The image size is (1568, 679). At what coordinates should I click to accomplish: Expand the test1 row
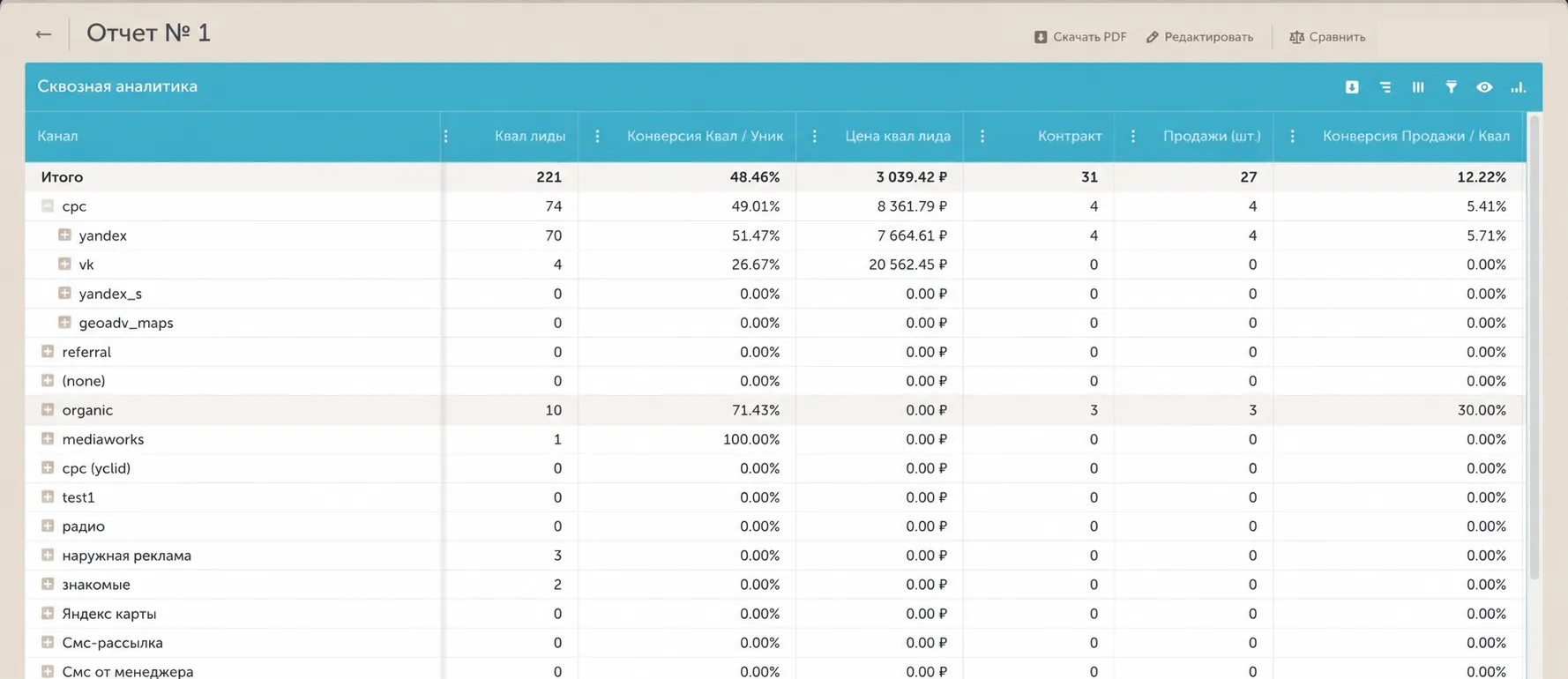click(x=48, y=496)
